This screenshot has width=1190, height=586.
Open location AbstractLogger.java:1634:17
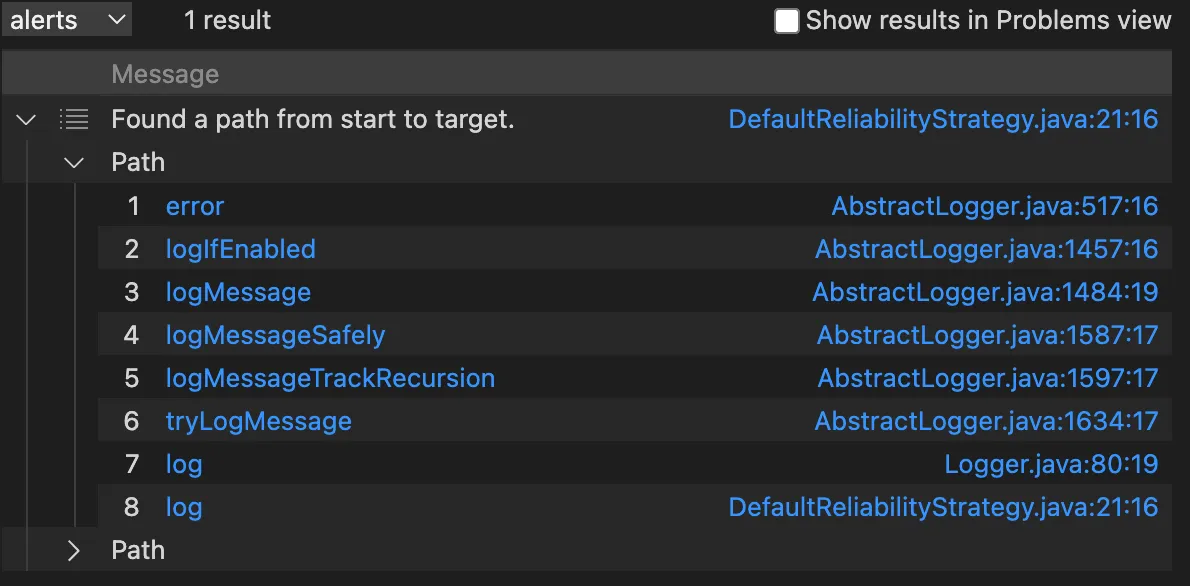tap(987, 421)
